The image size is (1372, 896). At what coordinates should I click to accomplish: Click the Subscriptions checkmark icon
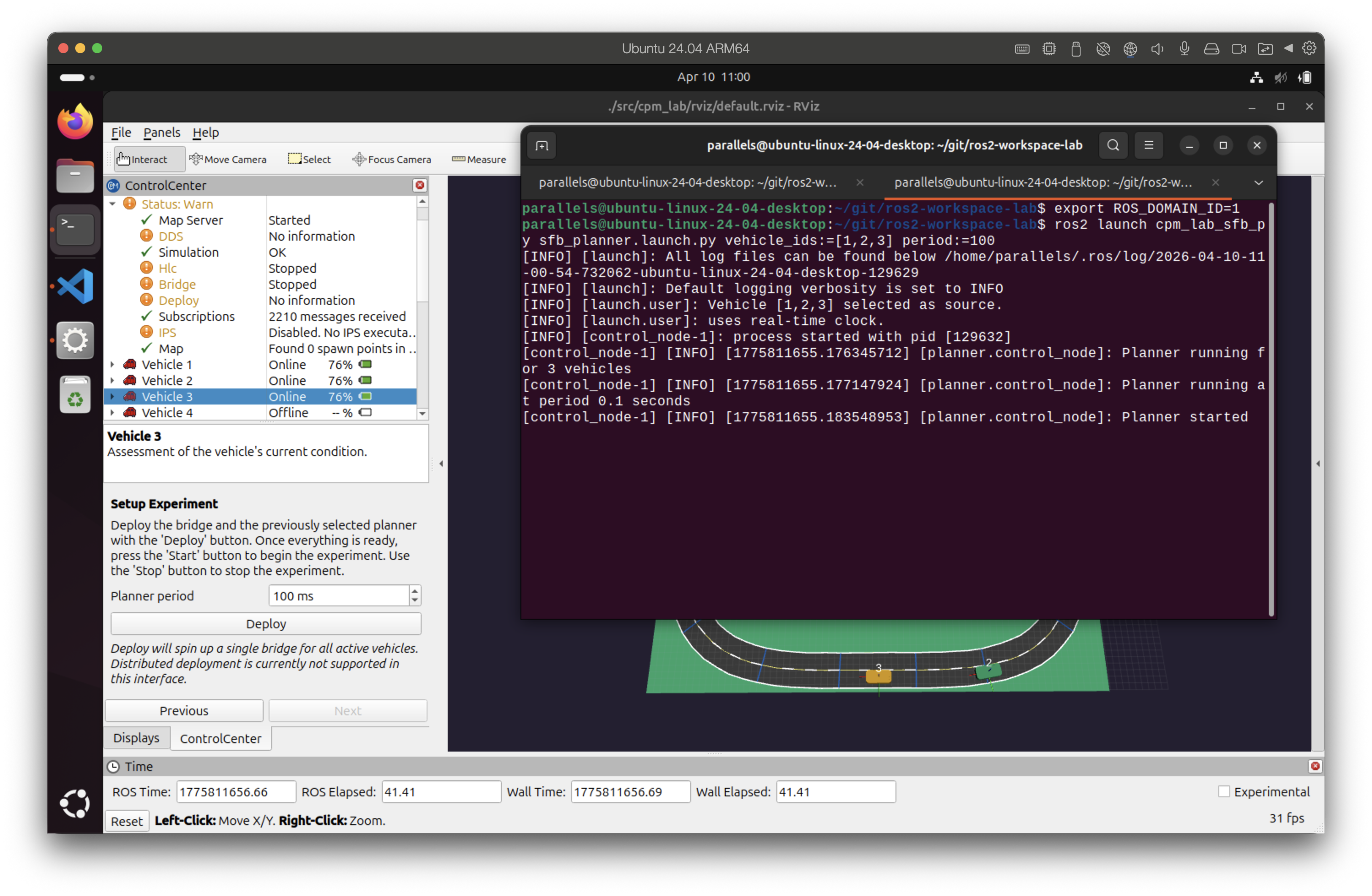(x=147, y=316)
